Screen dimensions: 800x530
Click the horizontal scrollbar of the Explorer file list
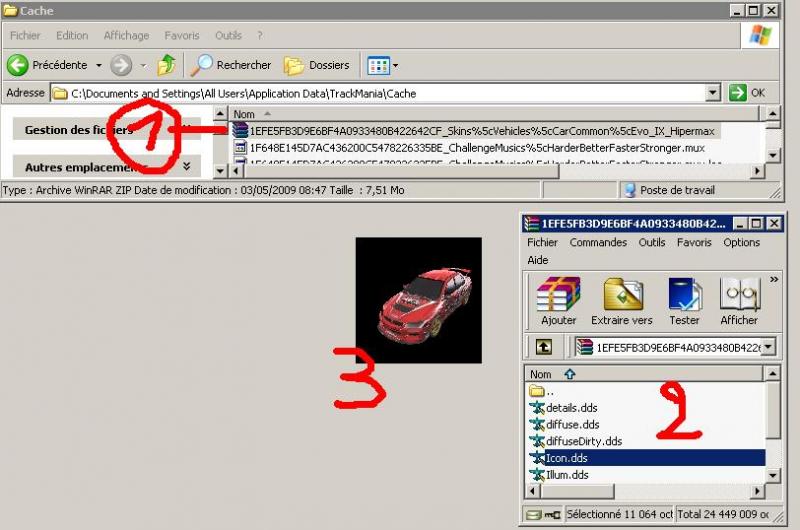coord(401,171)
